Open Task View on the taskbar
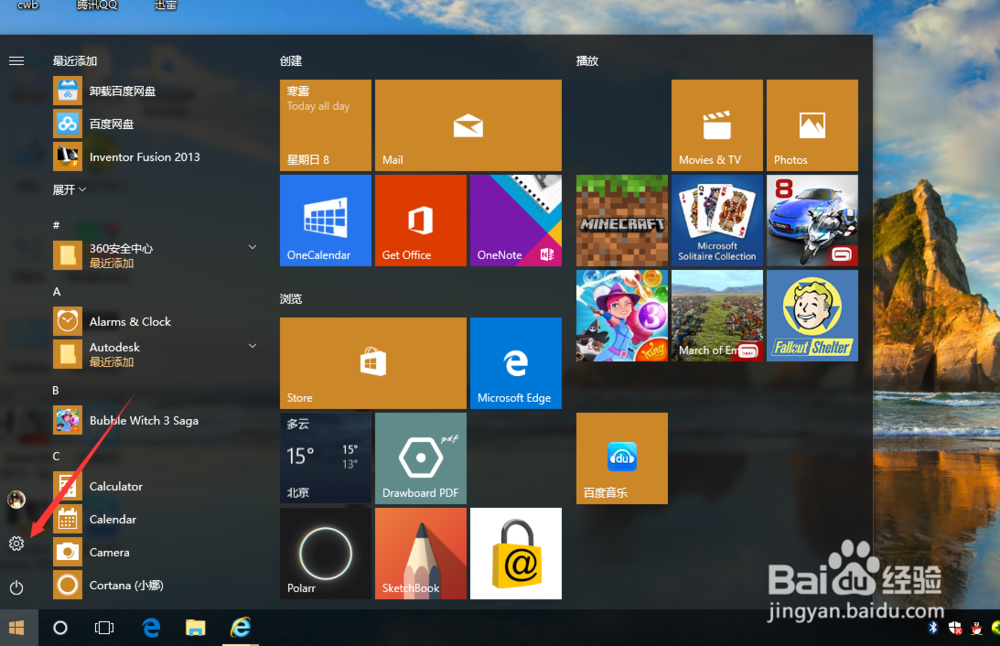This screenshot has height=646, width=1000. [104, 628]
